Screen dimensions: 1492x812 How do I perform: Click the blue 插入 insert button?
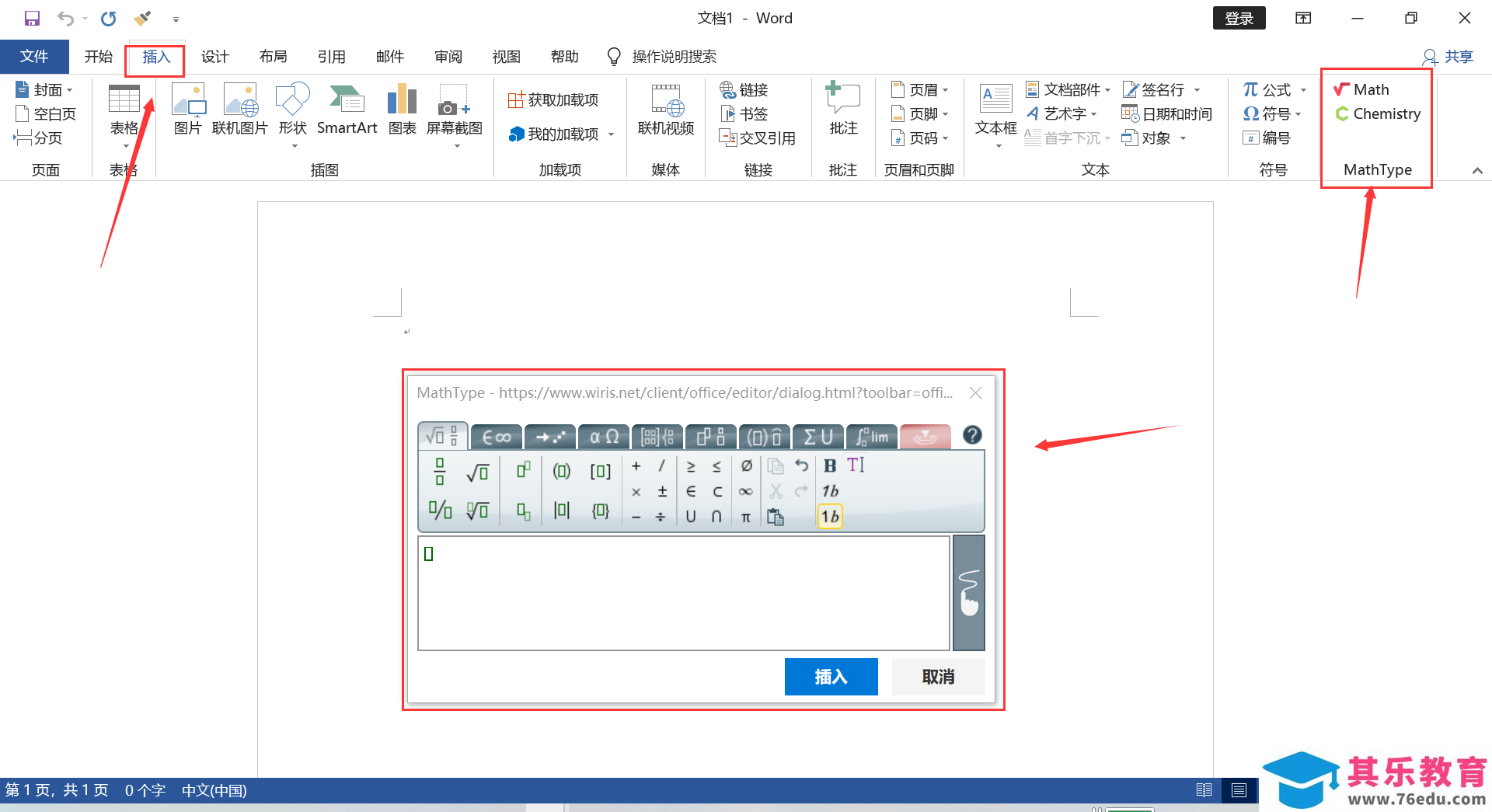point(831,677)
